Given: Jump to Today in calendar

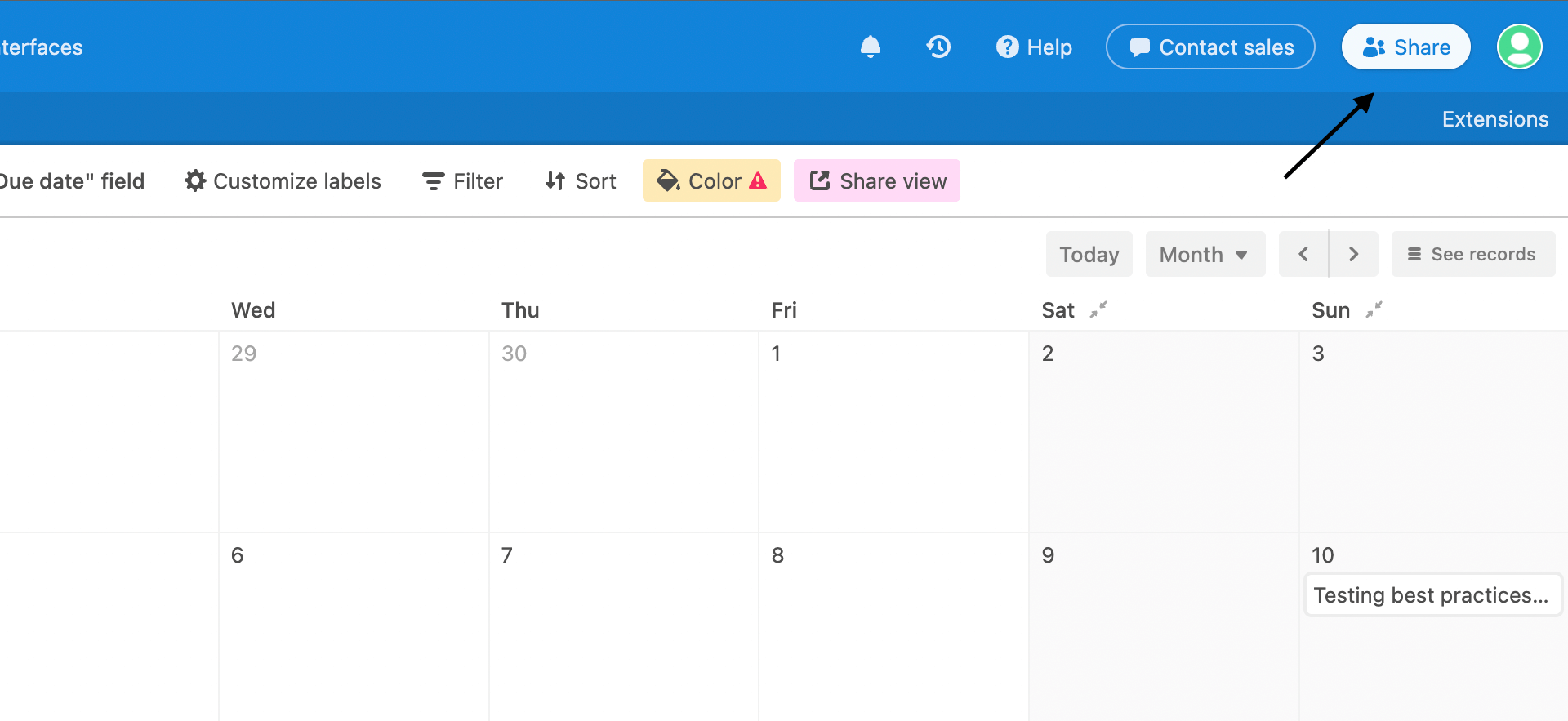Looking at the screenshot, I should click(x=1089, y=254).
